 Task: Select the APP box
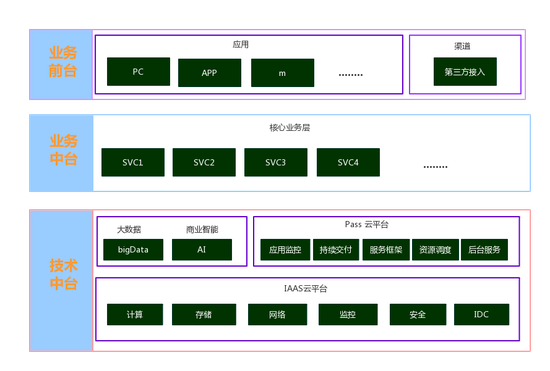[209, 73]
